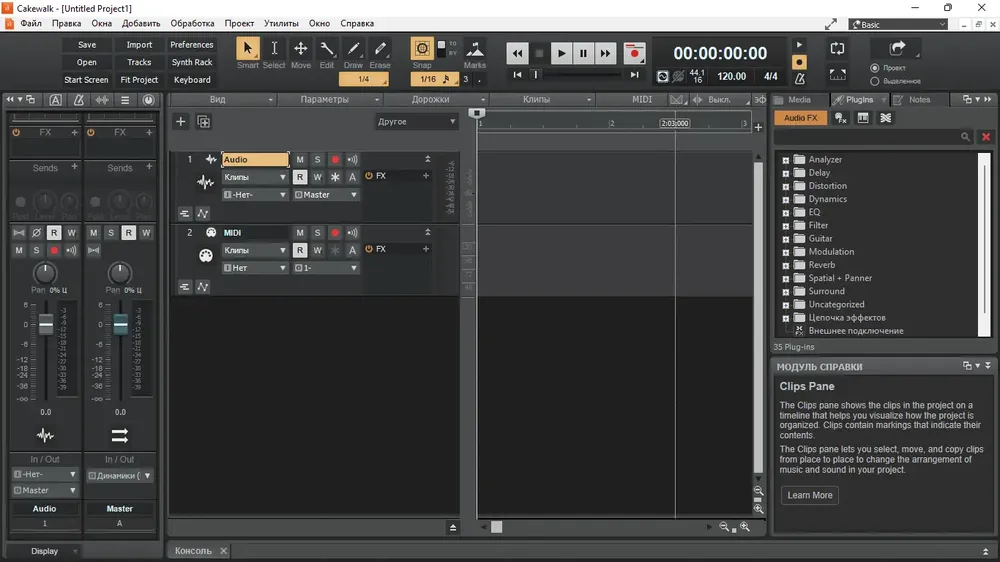Expand the Analyzer plugin folder
This screenshot has height=562, width=1000.
[786, 160]
